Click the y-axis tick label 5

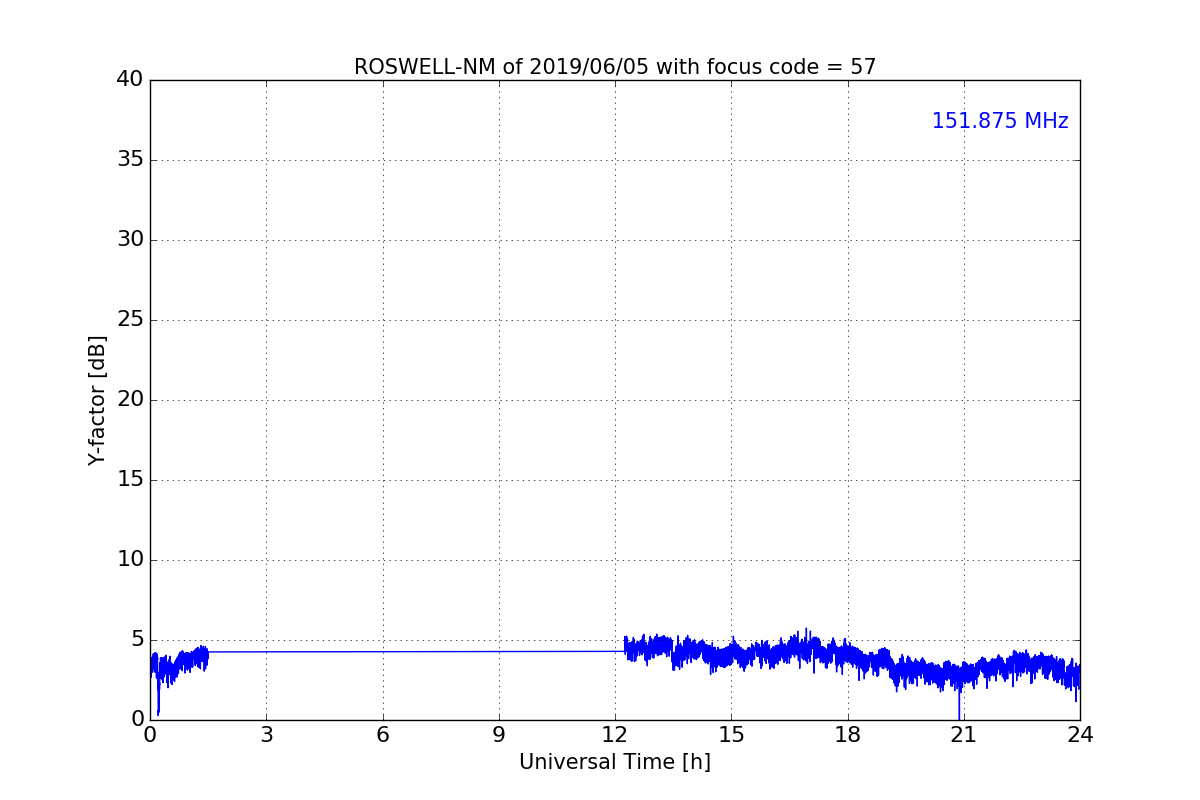point(137,640)
